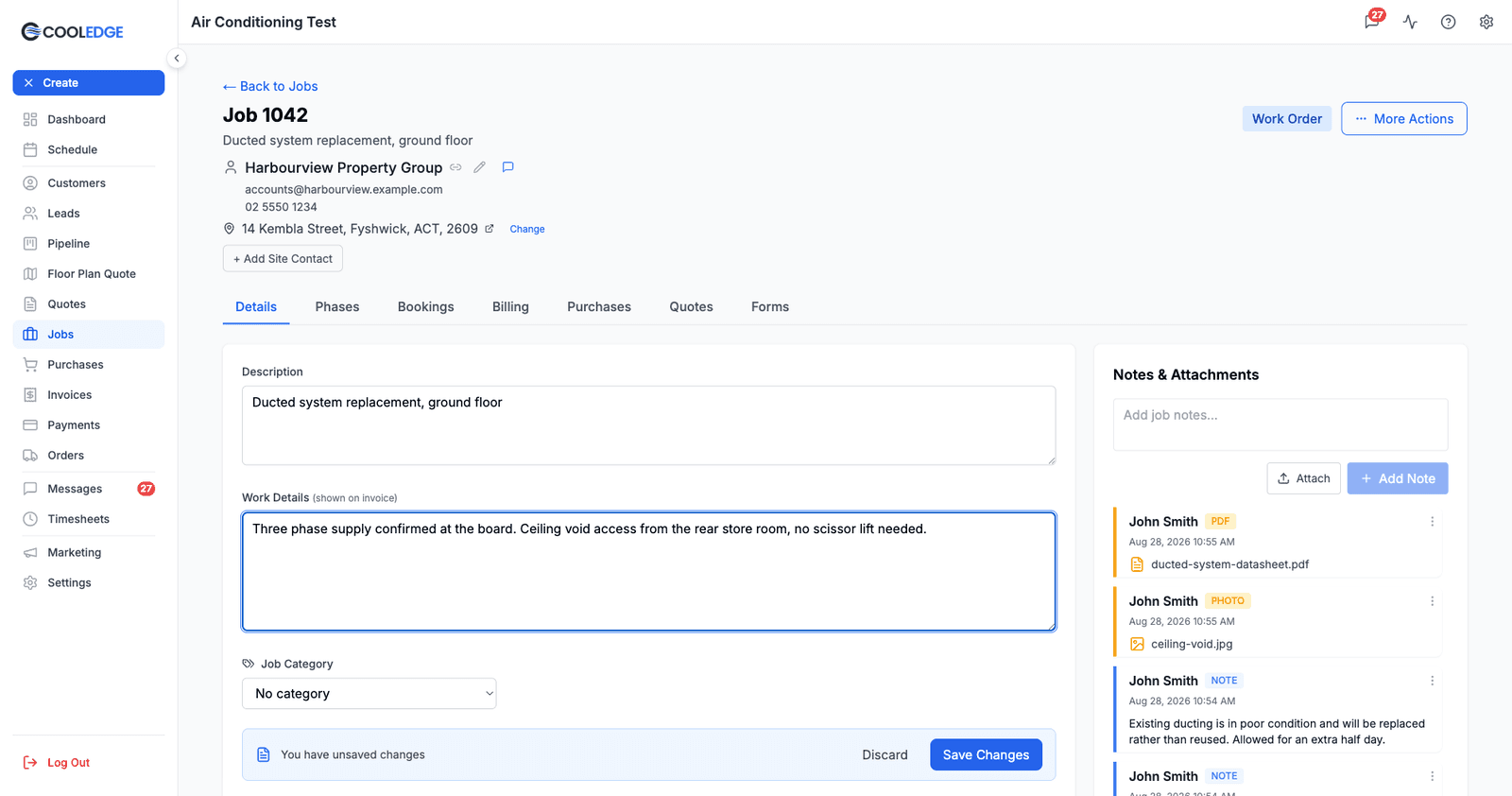The height and width of the screenshot is (796, 1512).
Task: Switch to the Purchases tab
Action: point(599,307)
